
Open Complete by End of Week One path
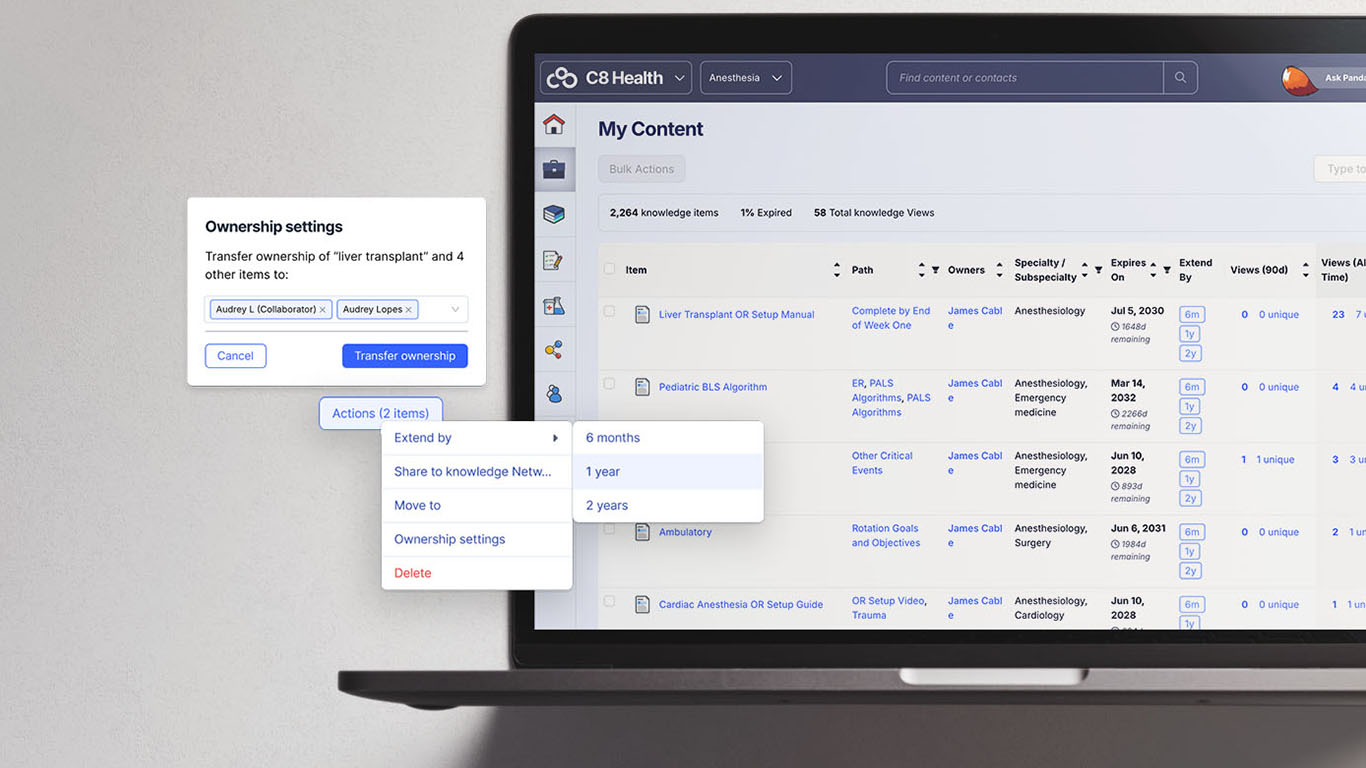(891, 318)
